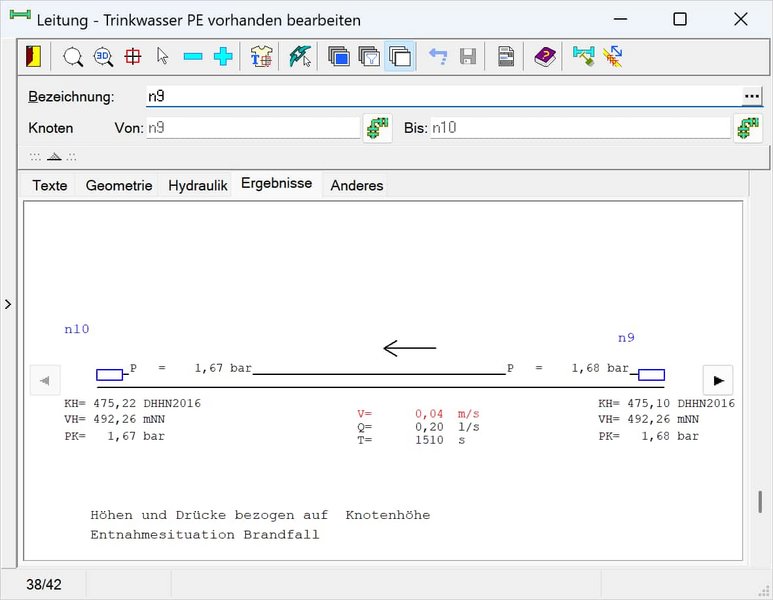
Task: Expand the left side panel chevron
Action: point(8,304)
